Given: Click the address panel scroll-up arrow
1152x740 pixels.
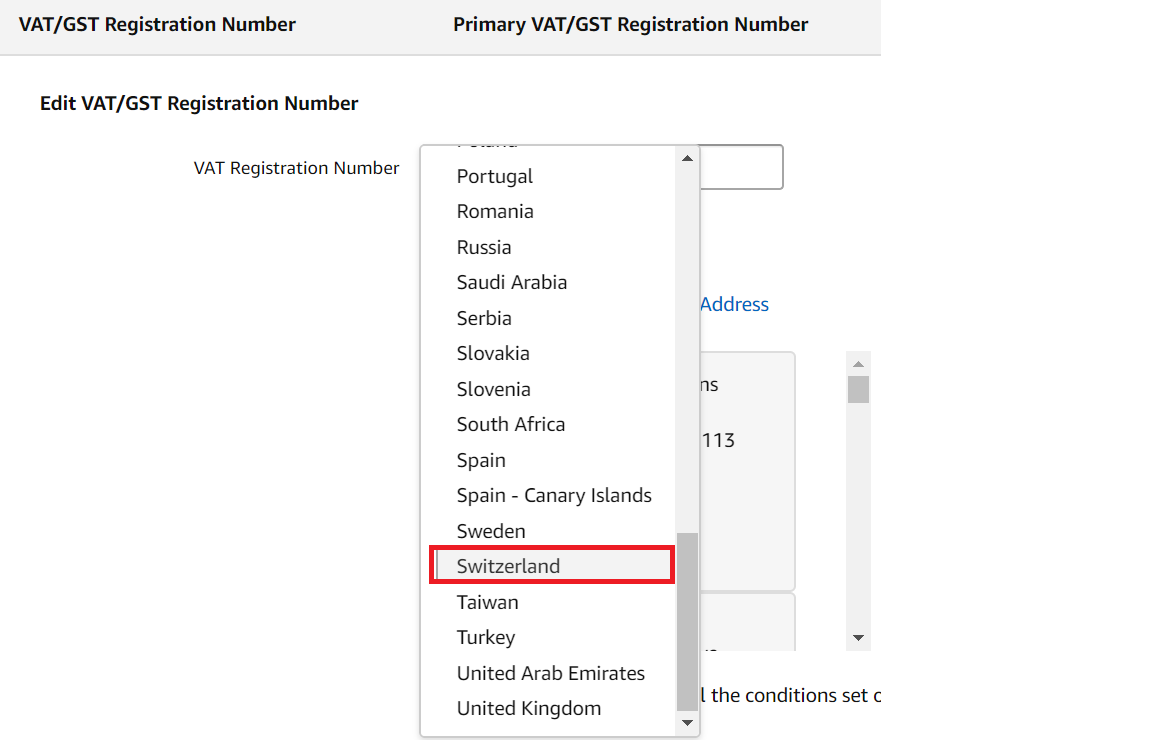Looking at the screenshot, I should tap(858, 363).
